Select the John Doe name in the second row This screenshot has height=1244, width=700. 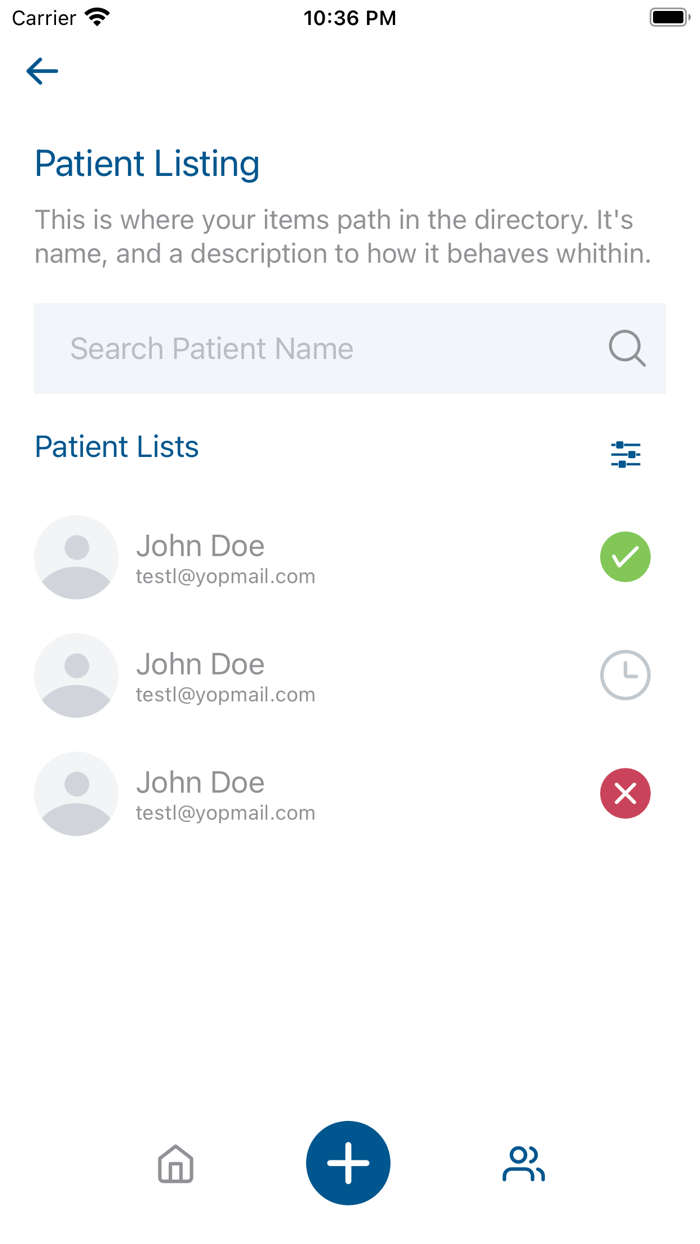tap(200, 664)
